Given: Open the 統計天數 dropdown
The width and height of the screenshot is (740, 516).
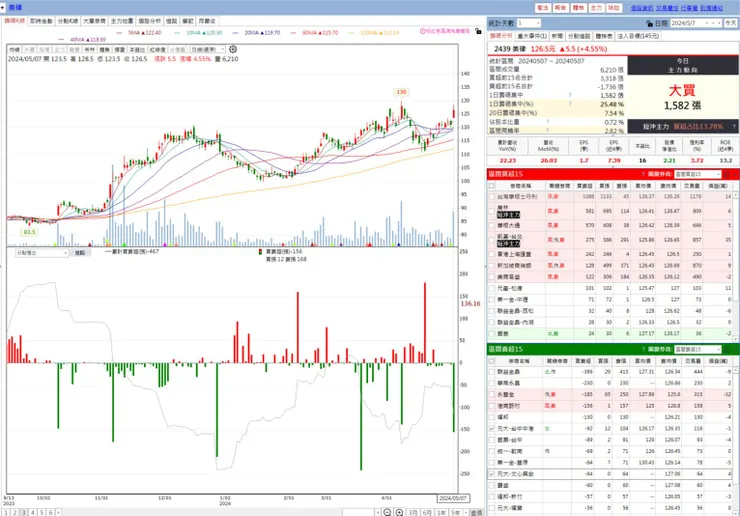Looking at the screenshot, I should [x=529, y=23].
